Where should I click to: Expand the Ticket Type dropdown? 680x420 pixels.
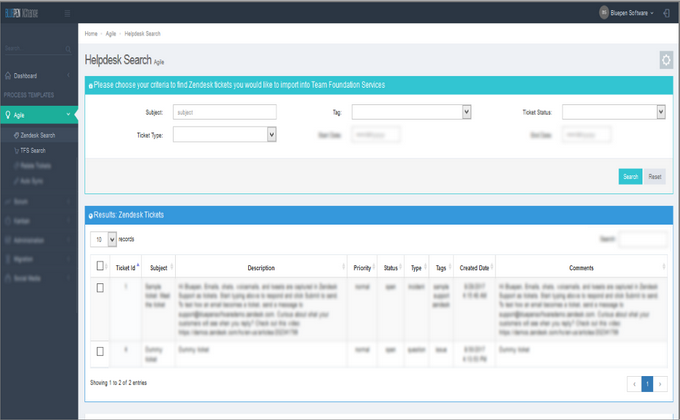click(x=225, y=134)
